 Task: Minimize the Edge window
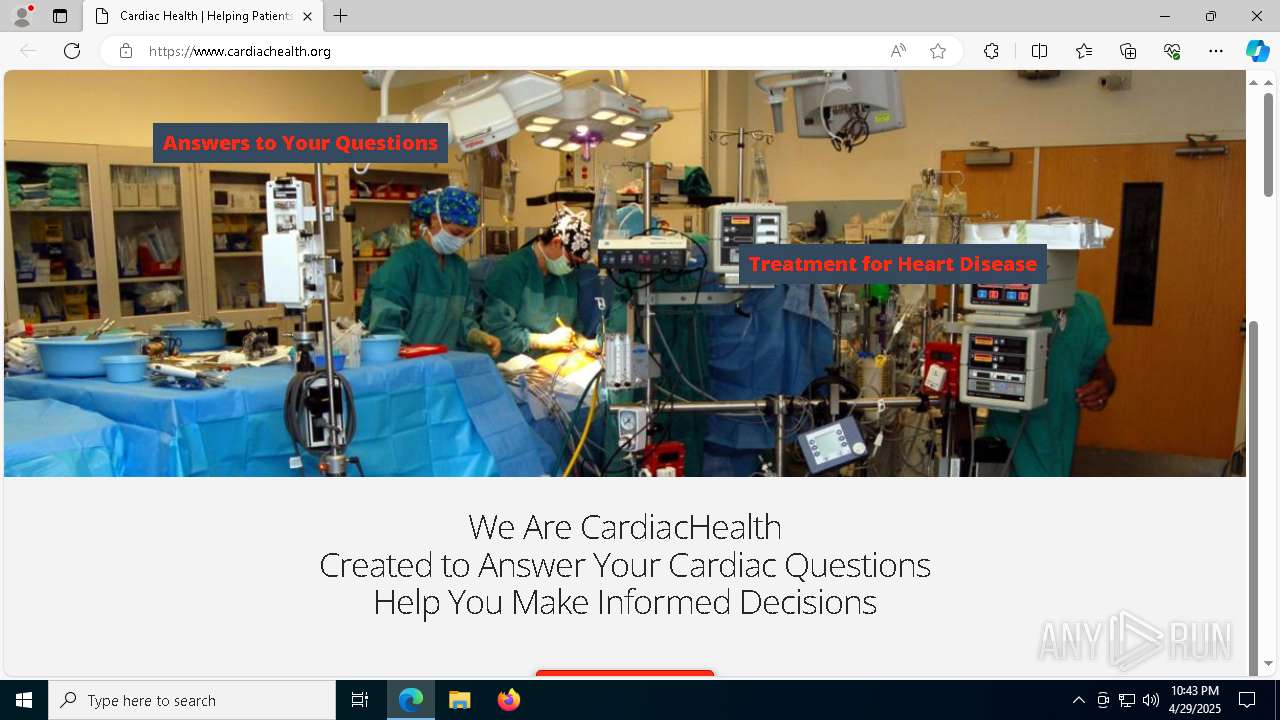1164,16
